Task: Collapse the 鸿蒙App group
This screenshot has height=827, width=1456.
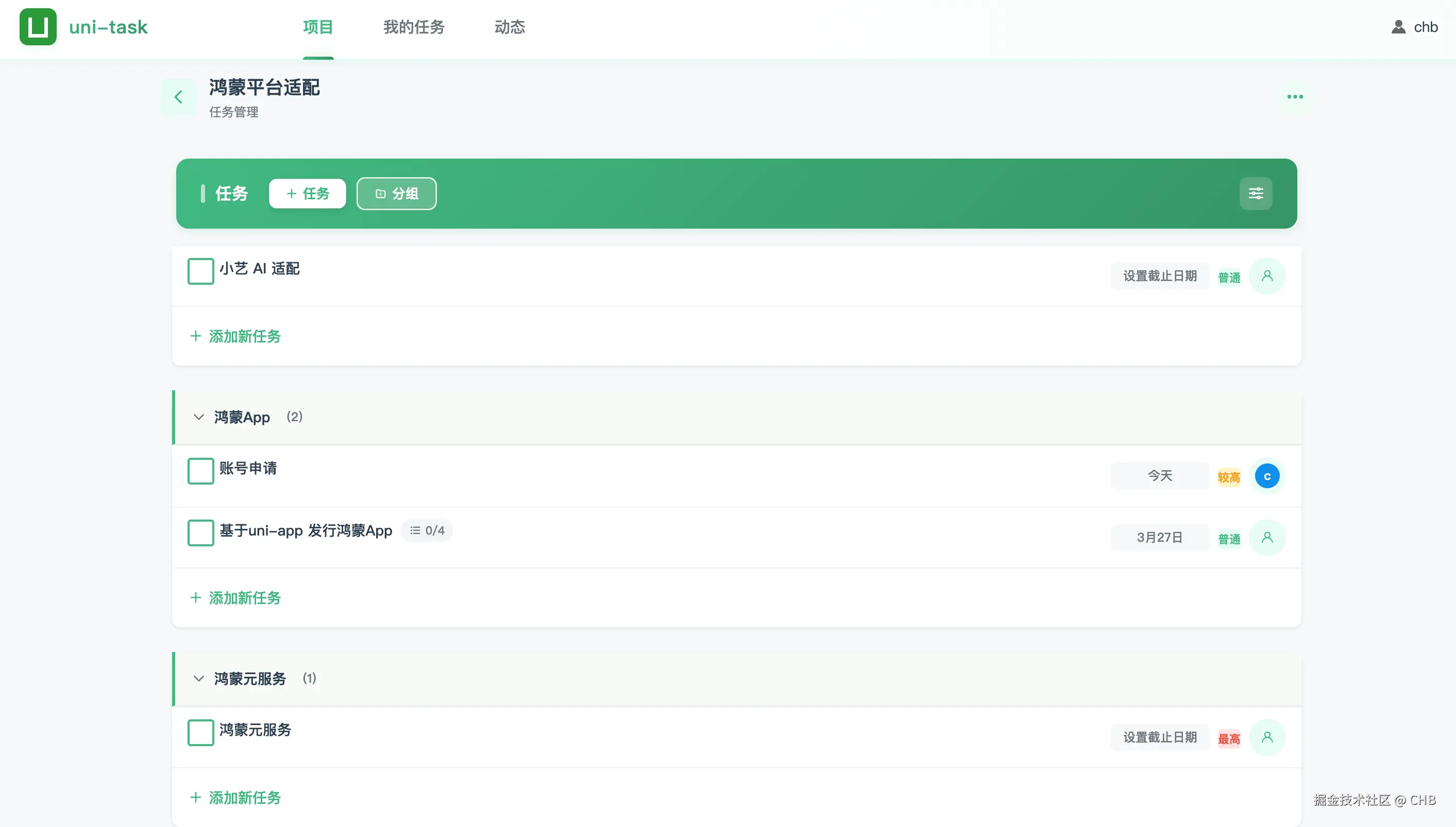Action: click(198, 417)
